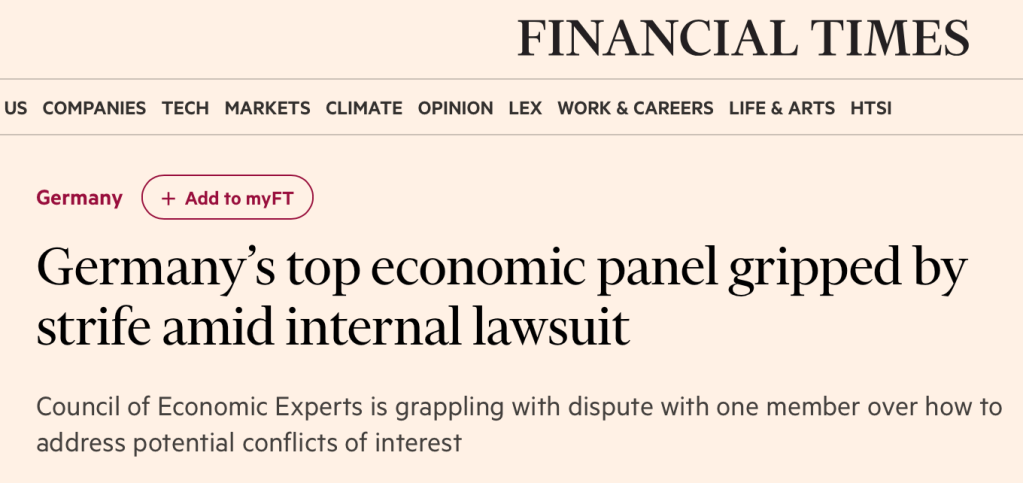Go to Work & Careers
Viewport: 1023px width, 483px height.
point(635,108)
